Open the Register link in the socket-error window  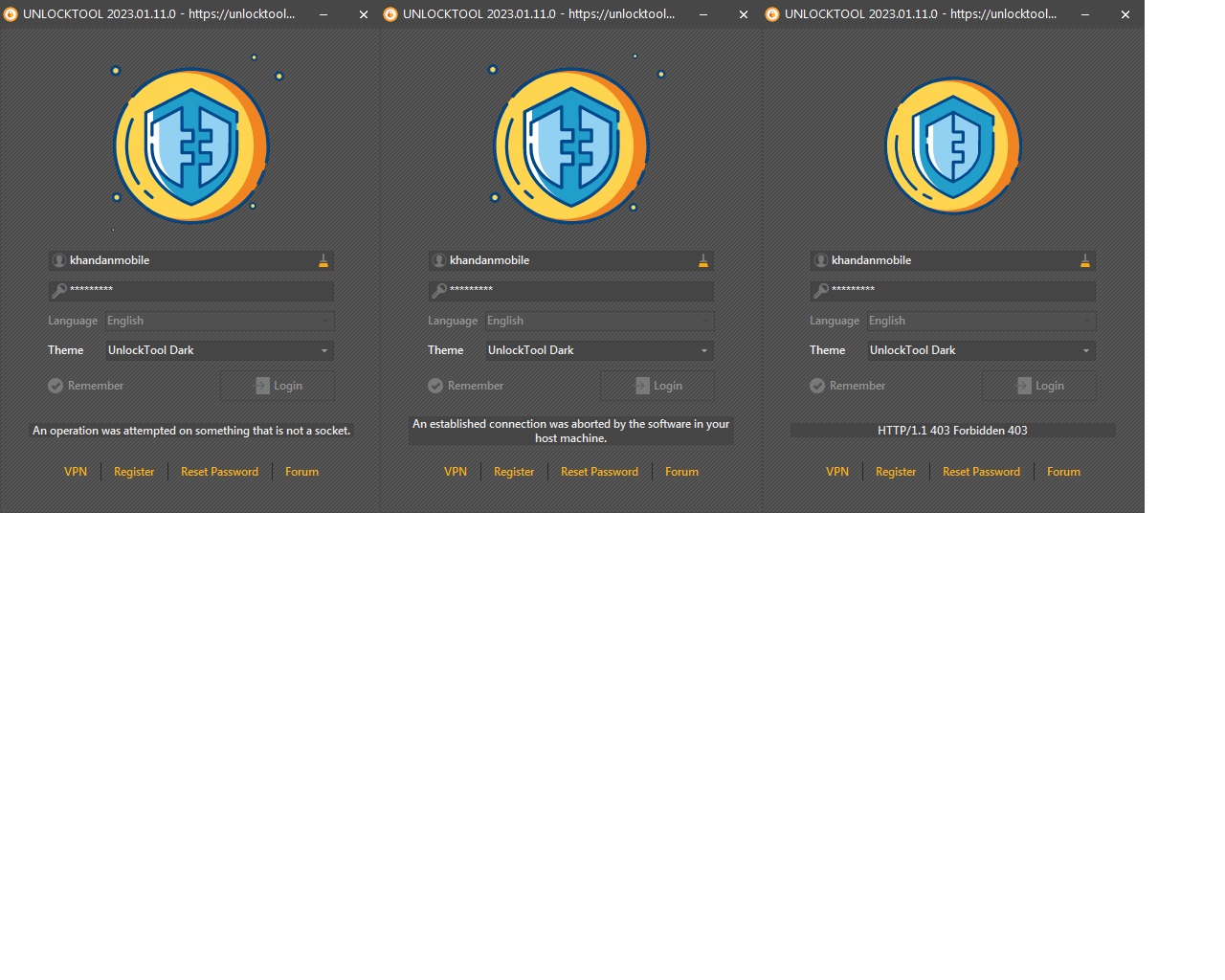coord(134,472)
